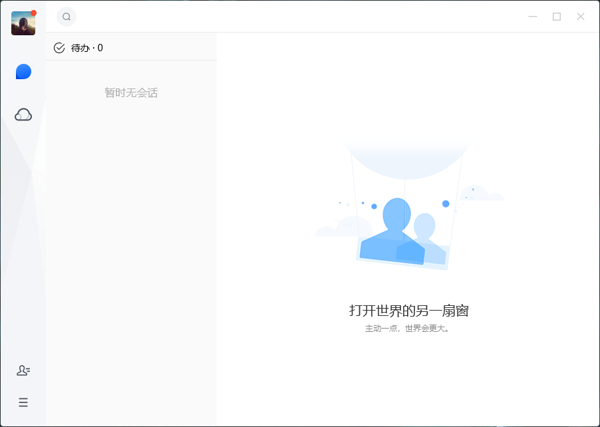Viewport: 600px width, 427px height.
Task: Open the Contacts icon in sidebar
Action: click(x=23, y=371)
